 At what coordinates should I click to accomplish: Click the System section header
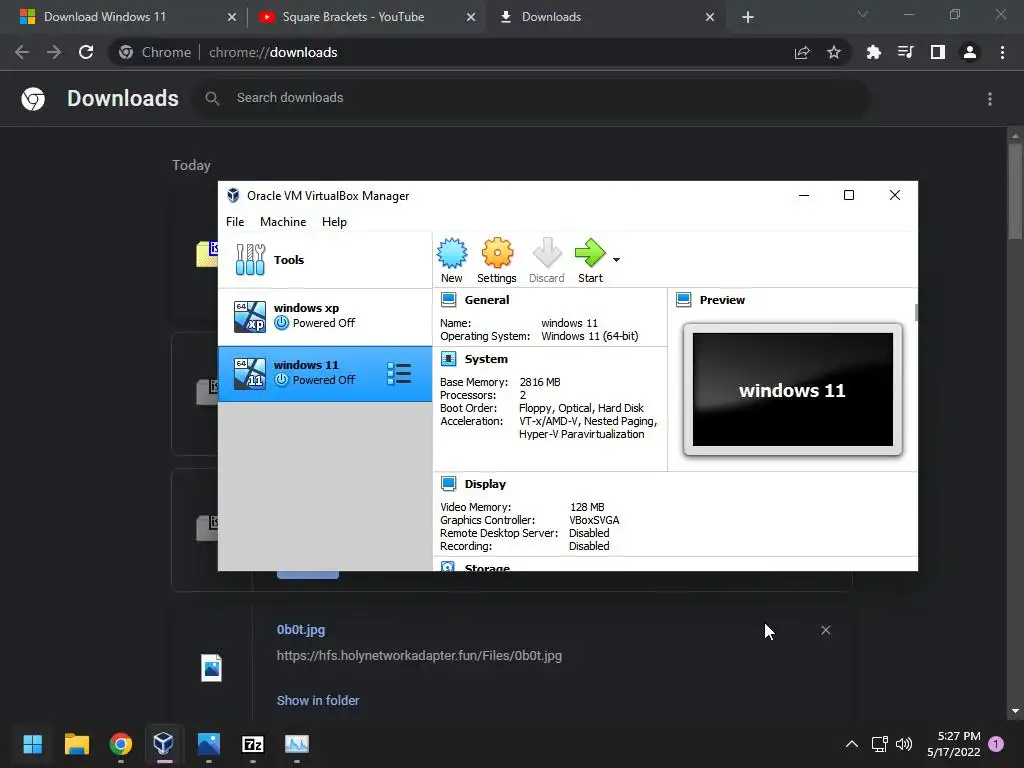click(486, 359)
